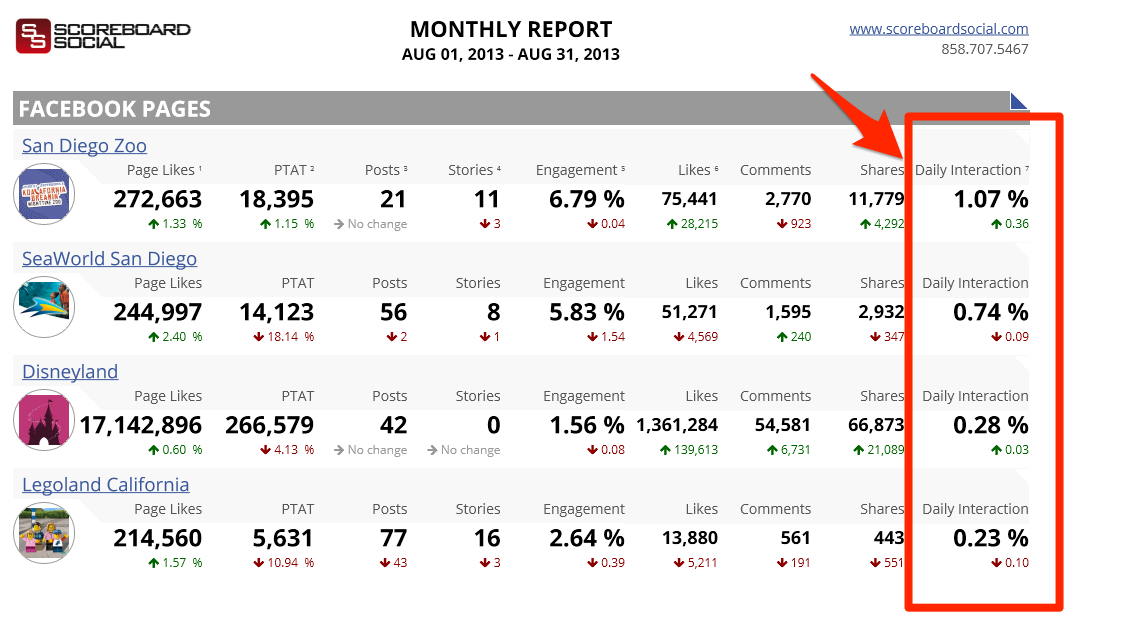Image resolution: width=1139 pixels, height=627 pixels.
Task: Click San Diego Zoo's shares count 11,779
Action: [877, 199]
